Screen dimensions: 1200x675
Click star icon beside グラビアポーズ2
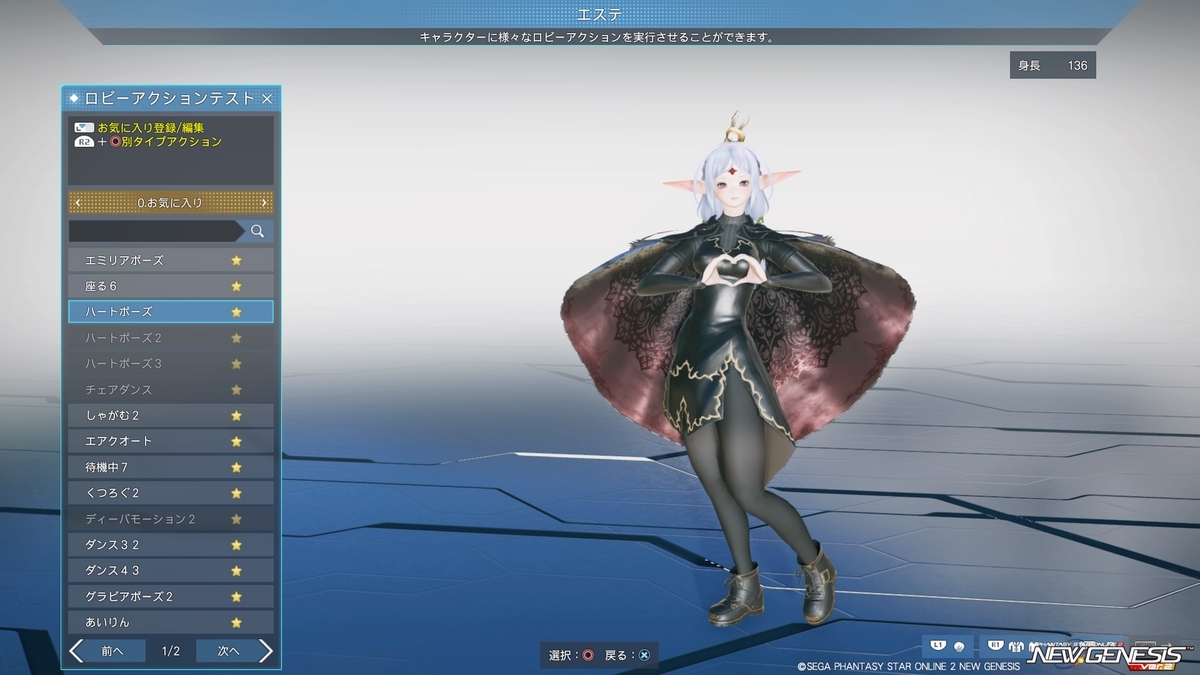coord(237,597)
